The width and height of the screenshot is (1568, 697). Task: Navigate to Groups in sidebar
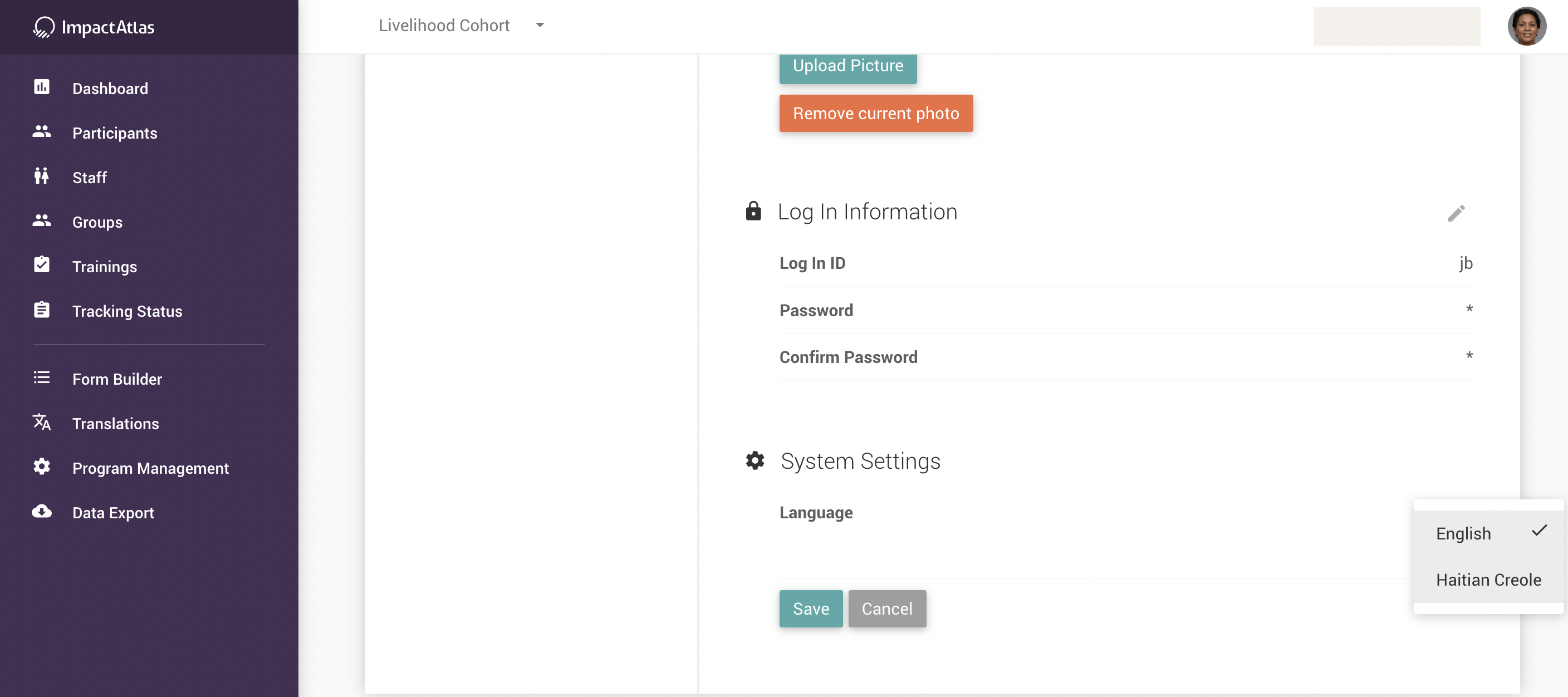(x=97, y=222)
